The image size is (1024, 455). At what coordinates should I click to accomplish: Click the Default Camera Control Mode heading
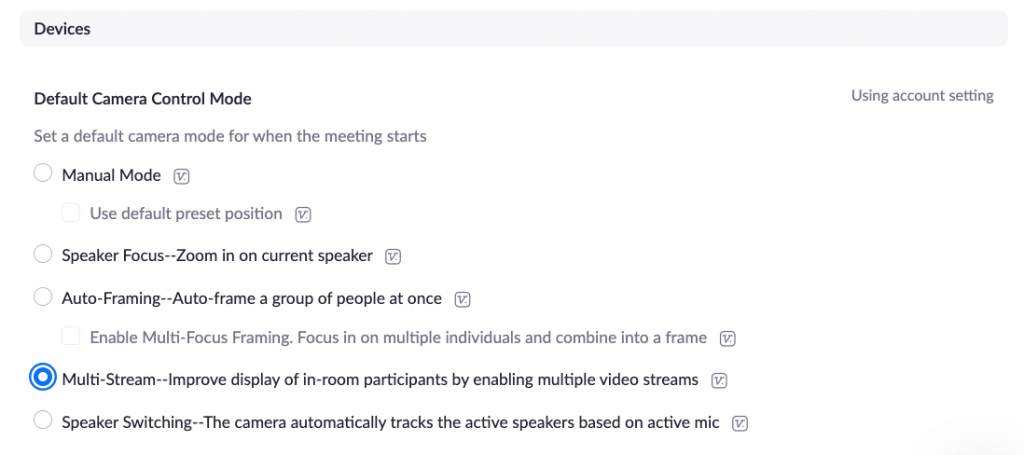coord(142,99)
